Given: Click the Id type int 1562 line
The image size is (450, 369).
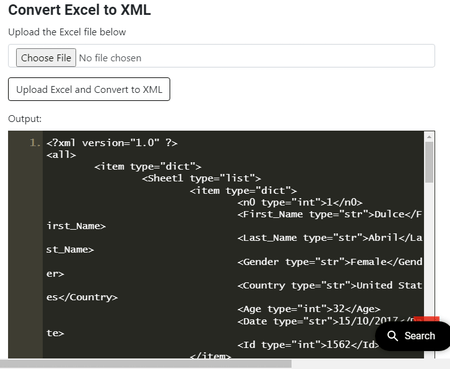Looking at the screenshot, I should [308, 345].
